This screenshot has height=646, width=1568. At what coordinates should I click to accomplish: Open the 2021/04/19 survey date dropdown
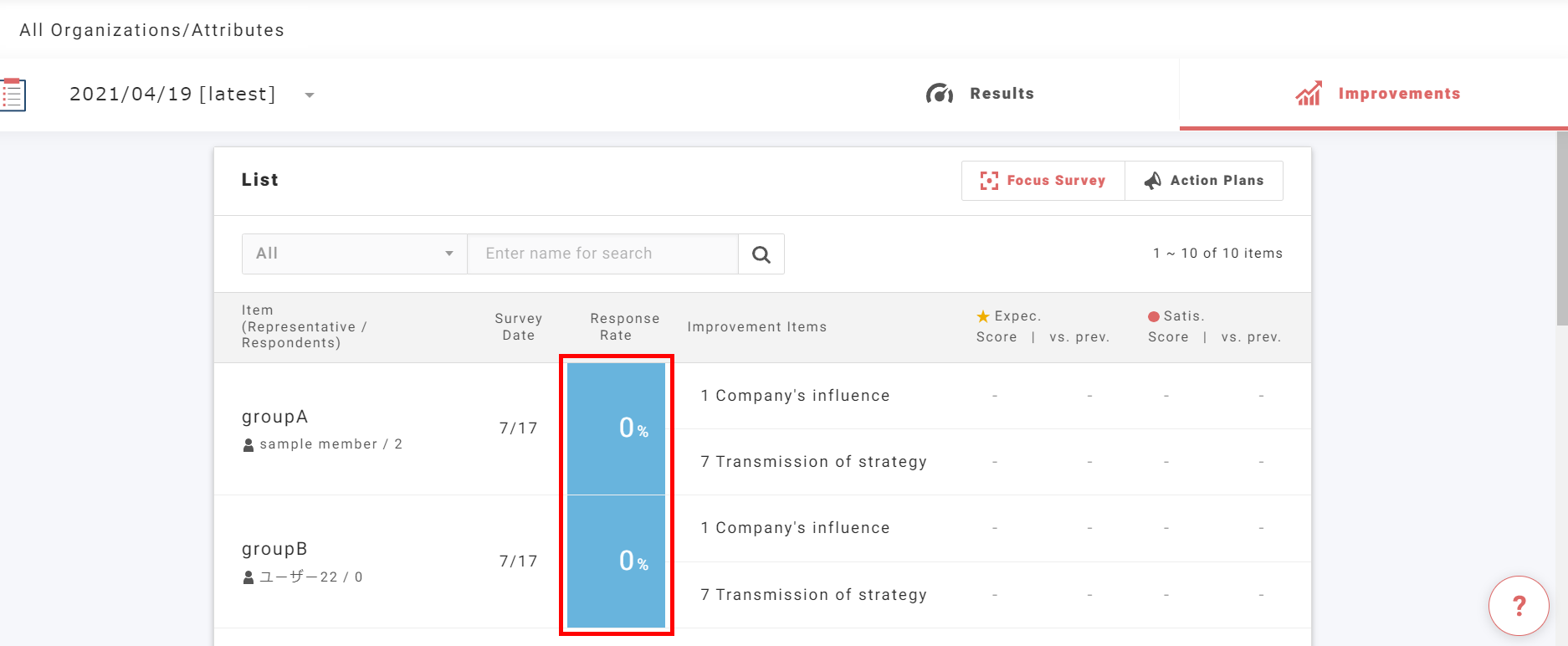(309, 95)
